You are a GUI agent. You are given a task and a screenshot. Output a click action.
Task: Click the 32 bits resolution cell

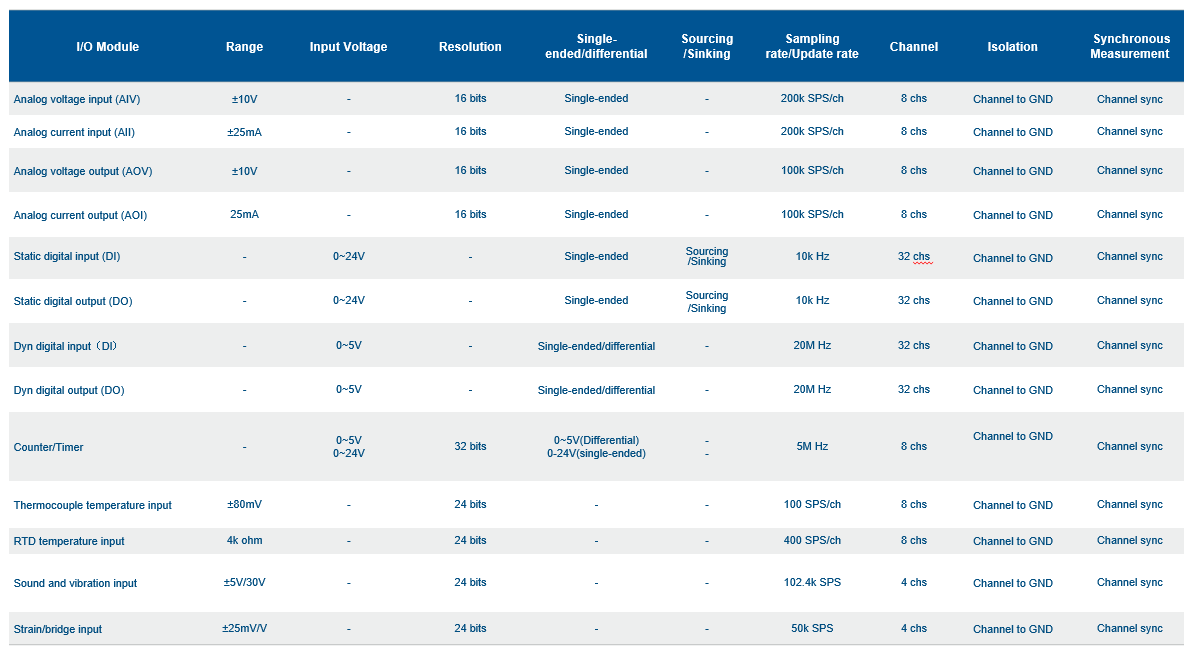(470, 447)
